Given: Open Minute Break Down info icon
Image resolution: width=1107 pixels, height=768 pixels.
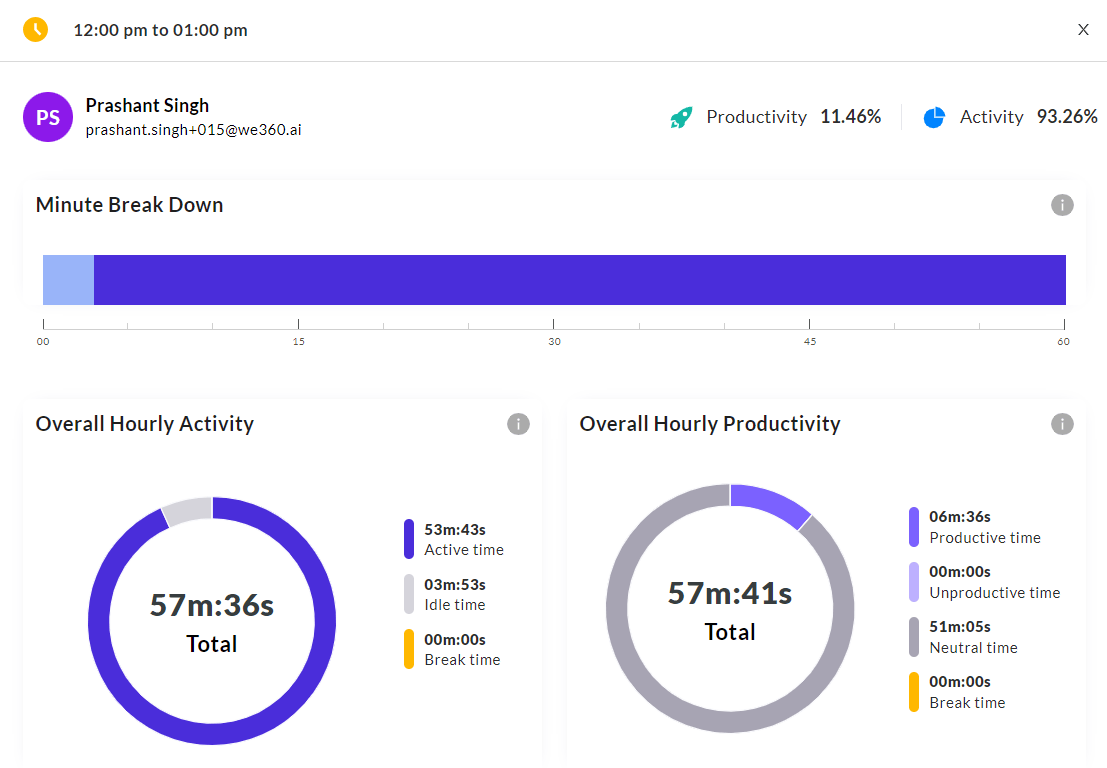Looking at the screenshot, I should (1062, 205).
